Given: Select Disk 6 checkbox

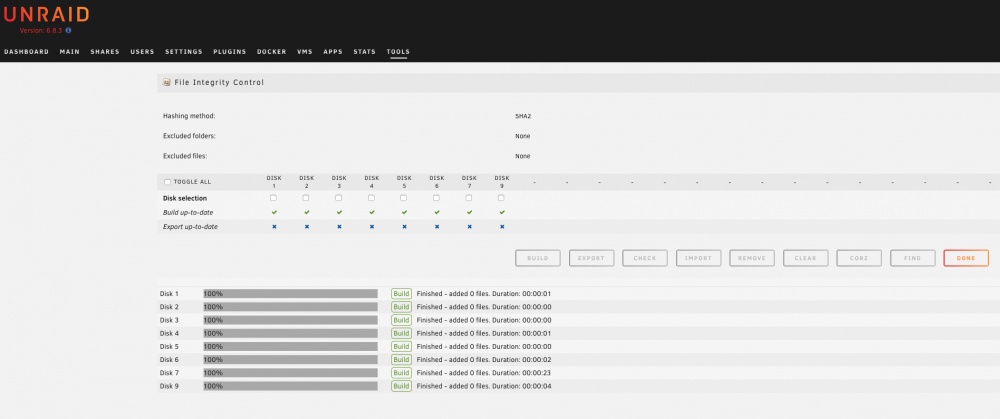Looking at the screenshot, I should pyautogui.click(x=436, y=198).
